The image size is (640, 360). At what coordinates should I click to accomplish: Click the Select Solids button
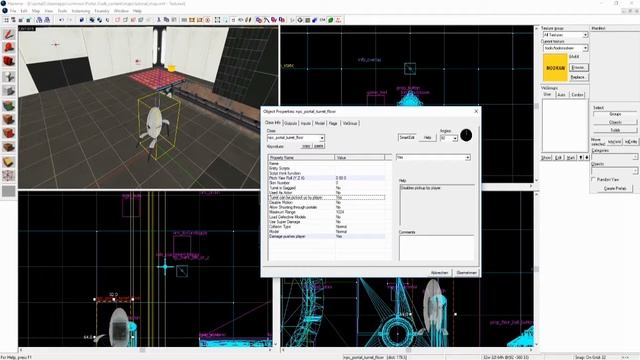615,130
